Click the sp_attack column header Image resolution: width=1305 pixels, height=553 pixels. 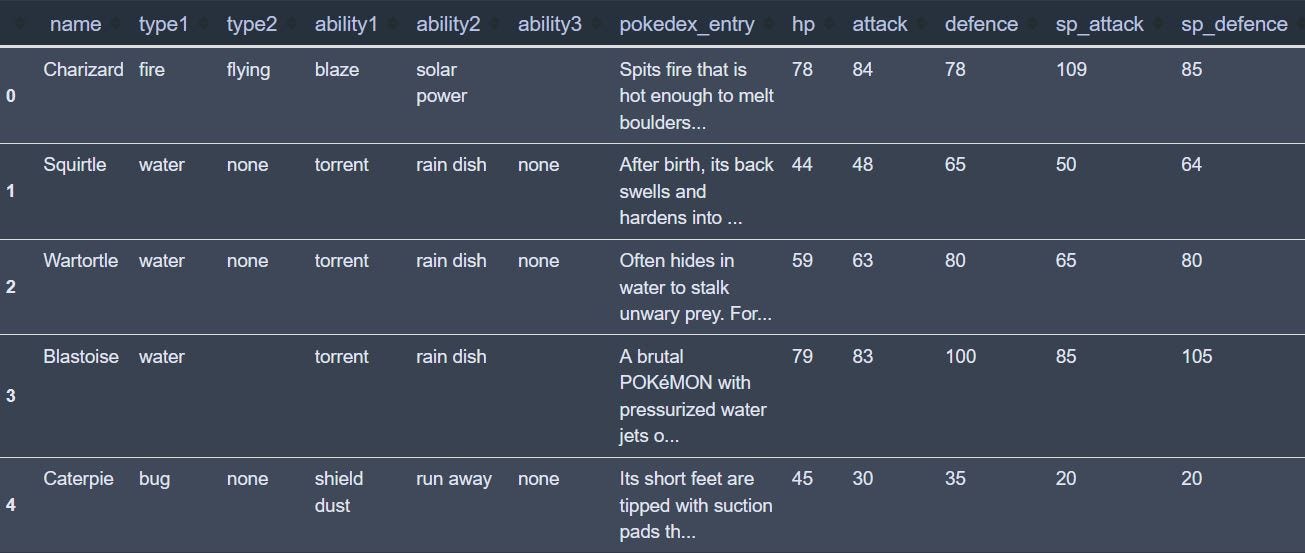click(x=1099, y=24)
